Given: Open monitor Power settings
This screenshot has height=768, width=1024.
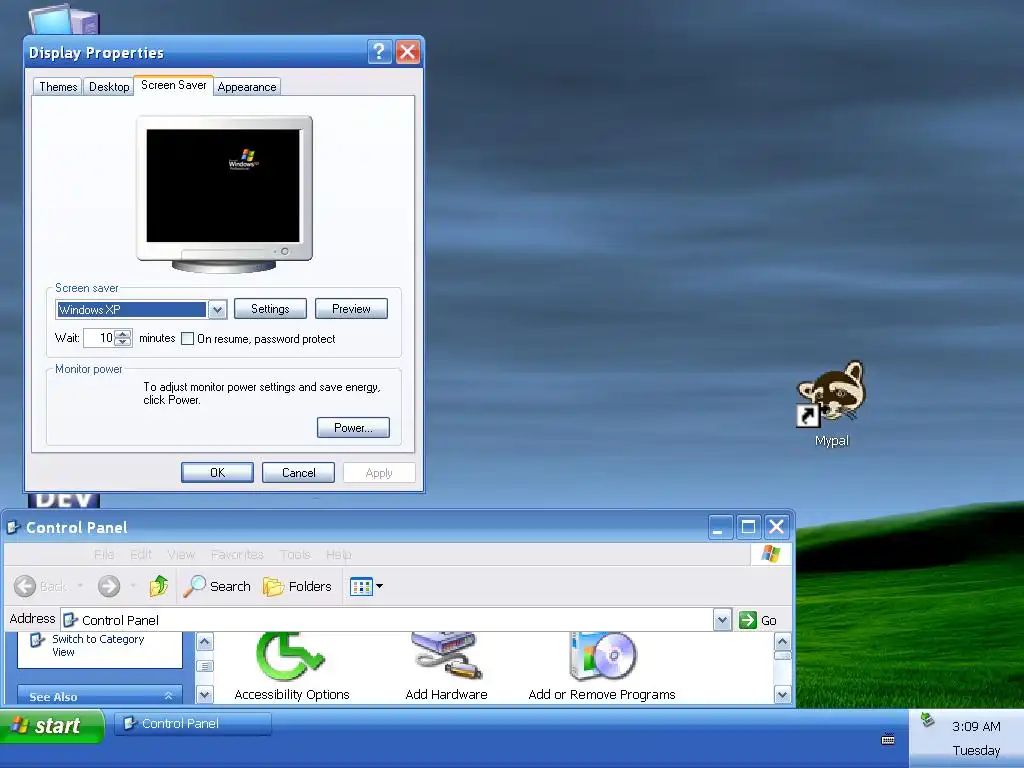Looking at the screenshot, I should [x=353, y=428].
